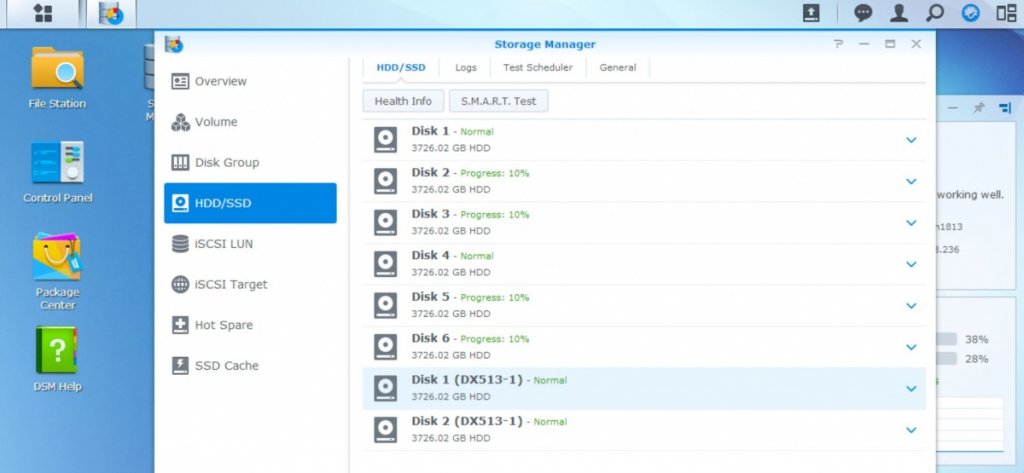Expand Disk 1 (DX513-1) details chevron
Viewport: 1024px width, 473px height.
coord(911,389)
